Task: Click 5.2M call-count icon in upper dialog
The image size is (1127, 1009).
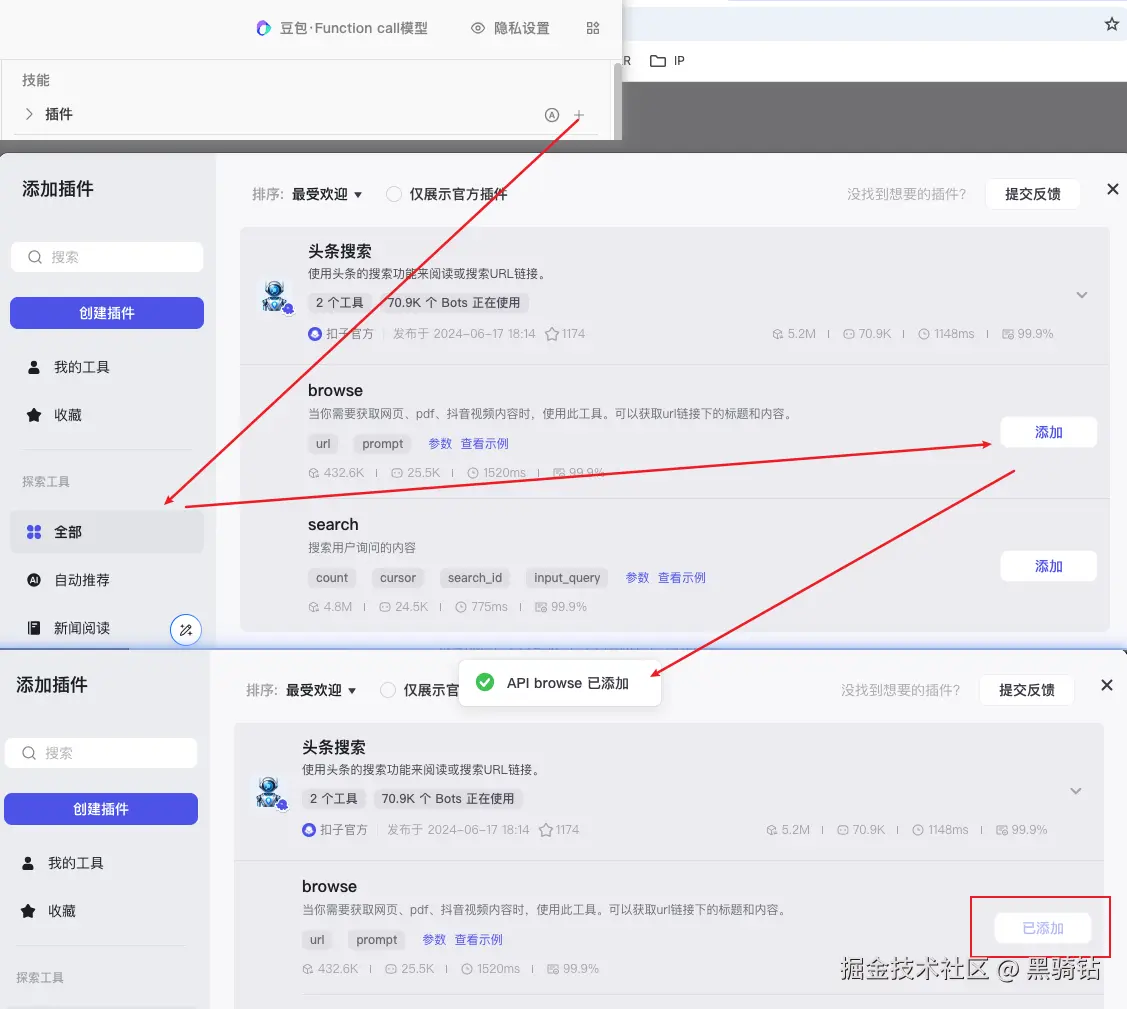Action: point(777,333)
